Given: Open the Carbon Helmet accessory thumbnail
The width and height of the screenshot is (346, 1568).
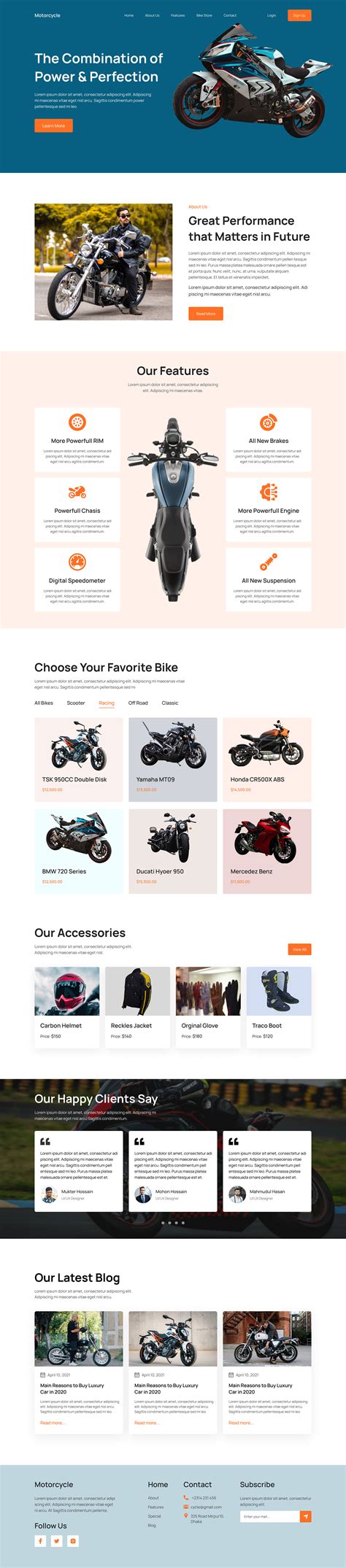Looking at the screenshot, I should pyautogui.click(x=67, y=991).
